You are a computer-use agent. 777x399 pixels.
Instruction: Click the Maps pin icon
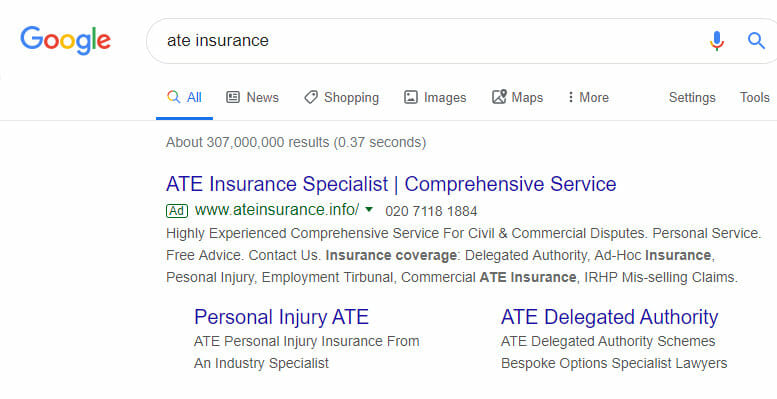click(499, 97)
